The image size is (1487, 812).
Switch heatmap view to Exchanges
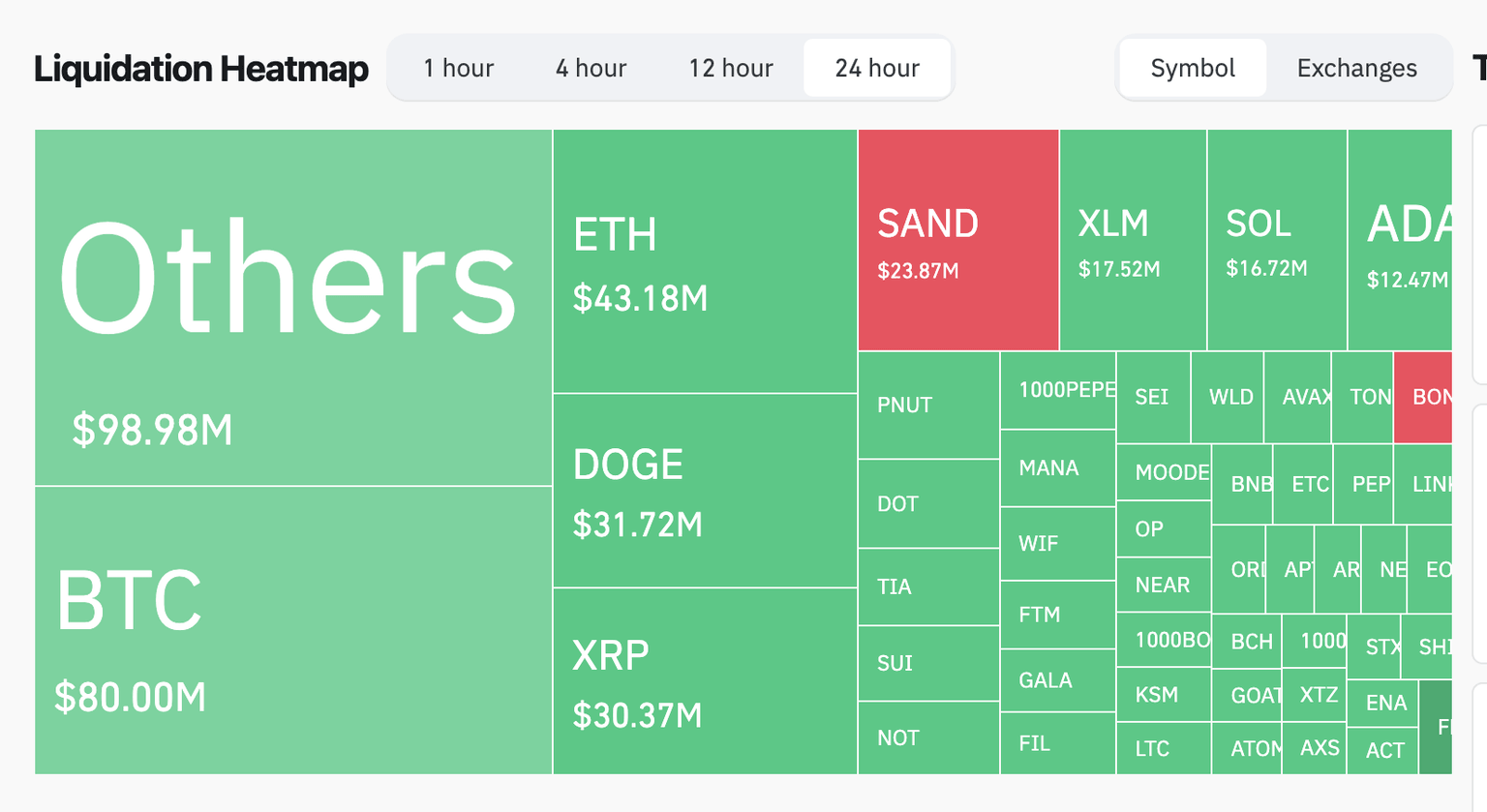pos(1356,68)
